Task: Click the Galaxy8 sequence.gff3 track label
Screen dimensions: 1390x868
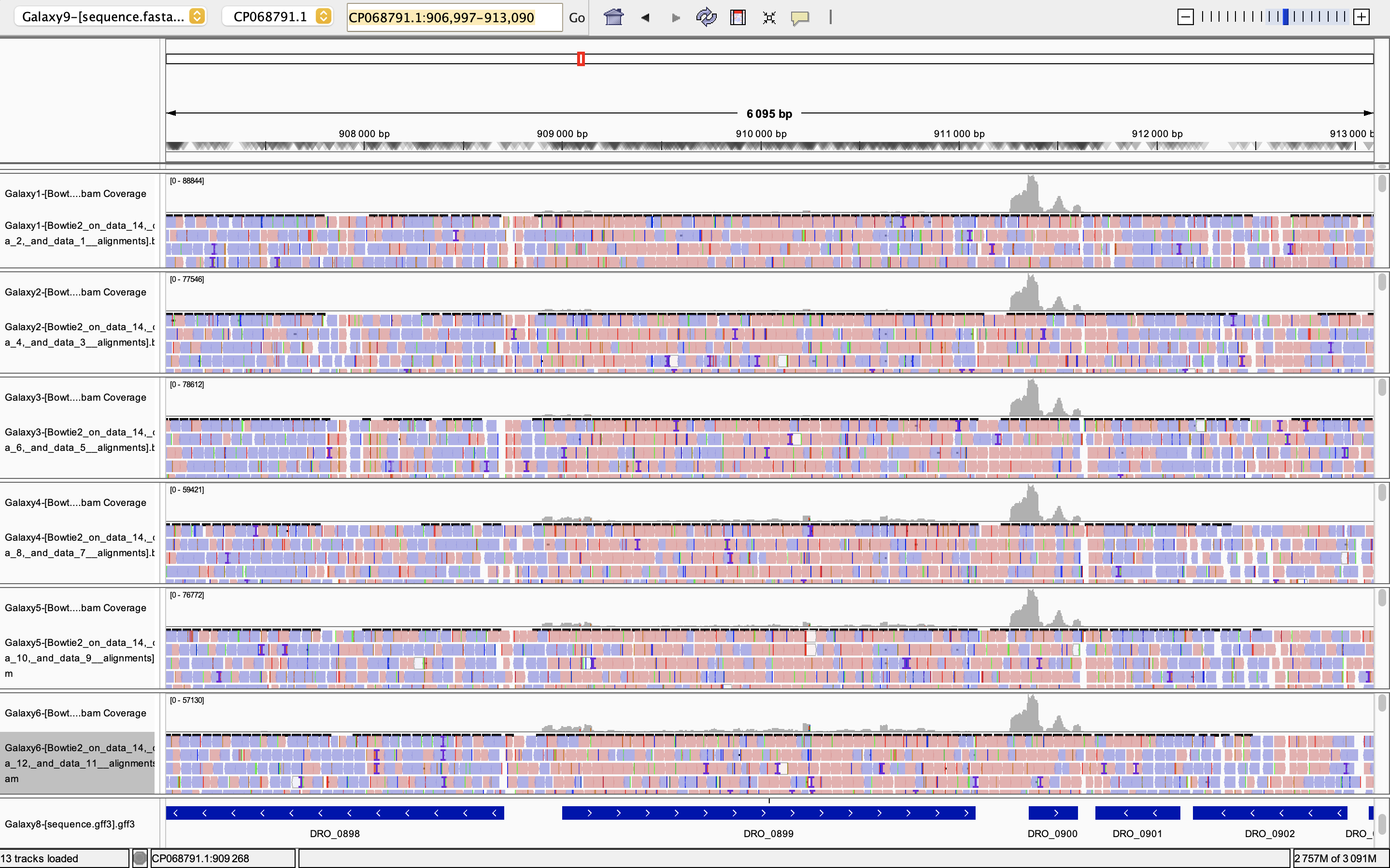Action: coord(70,824)
